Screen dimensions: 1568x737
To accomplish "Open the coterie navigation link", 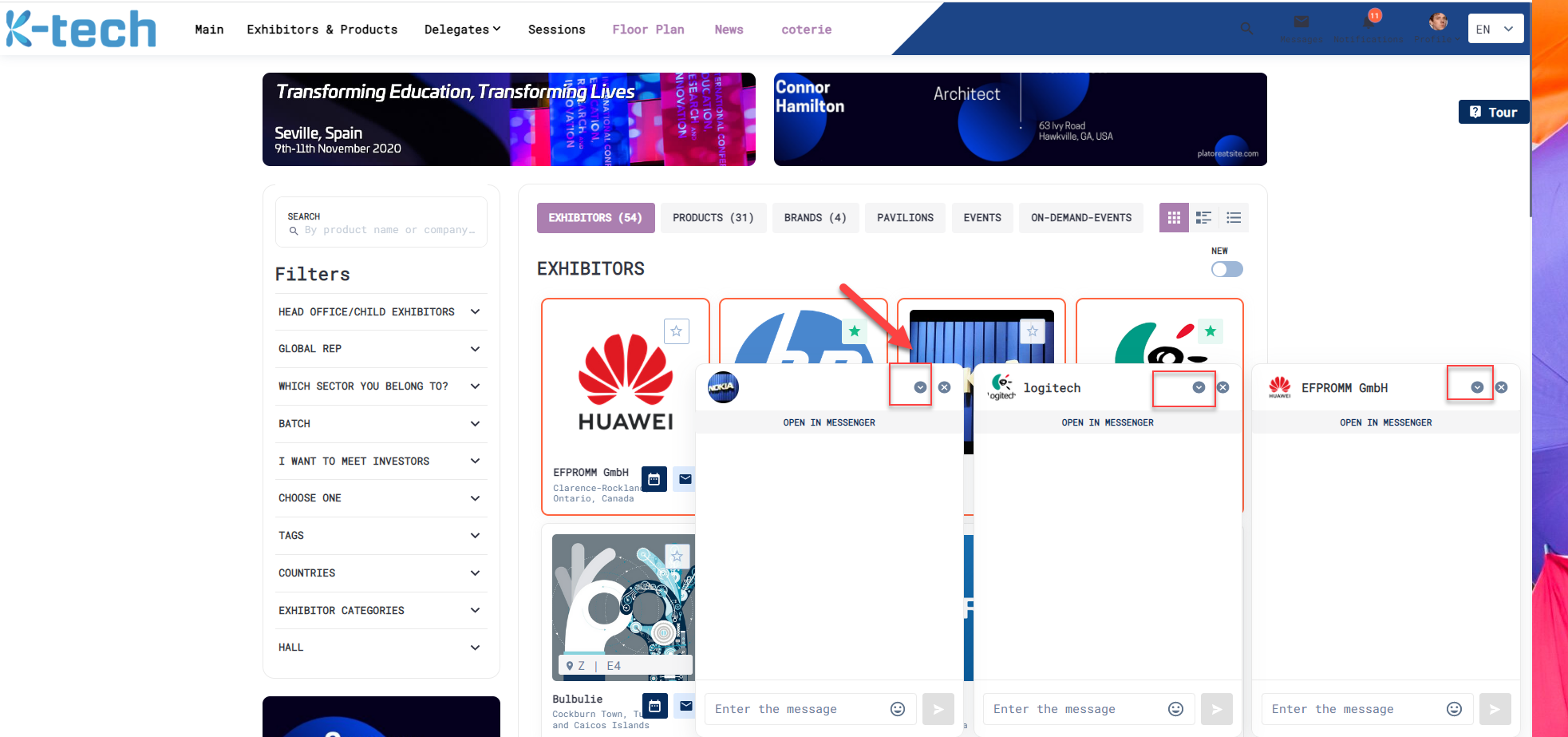I will coord(806,30).
